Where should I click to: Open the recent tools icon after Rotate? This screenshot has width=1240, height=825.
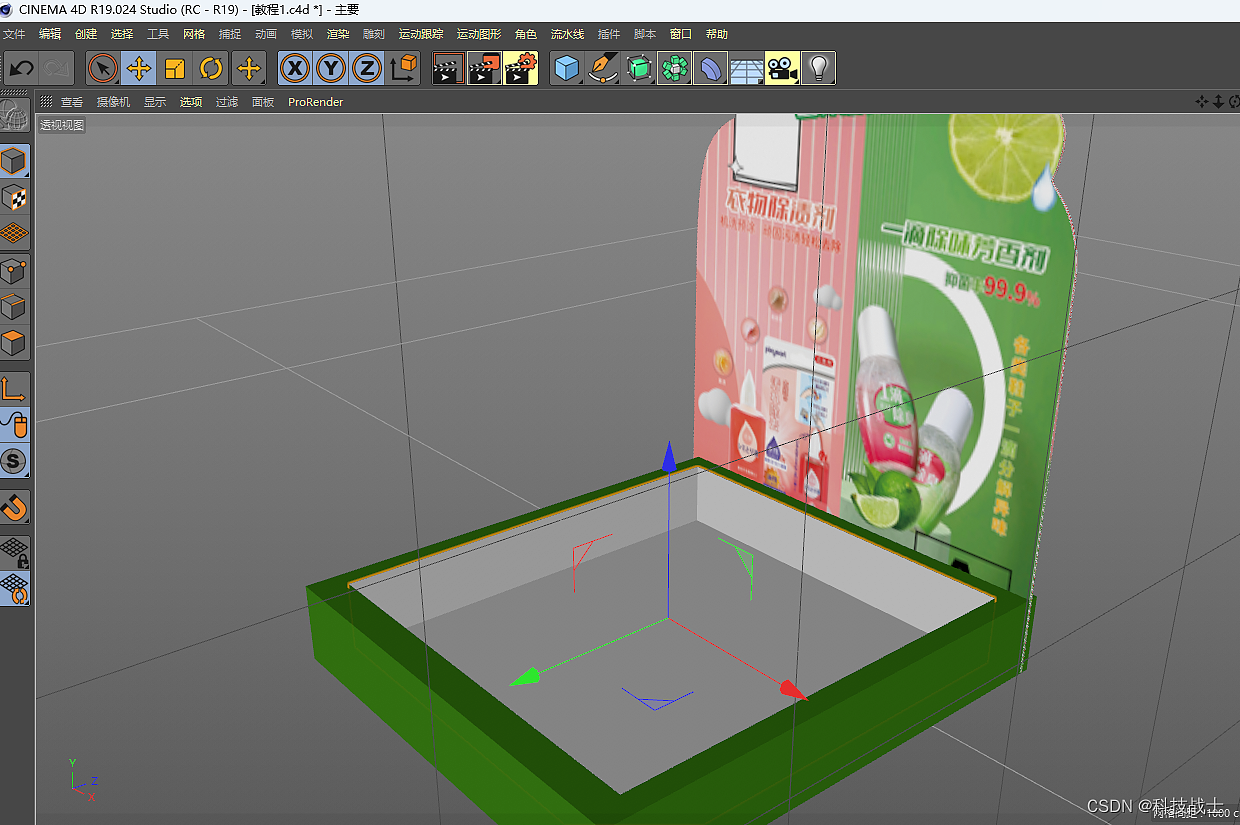248,68
